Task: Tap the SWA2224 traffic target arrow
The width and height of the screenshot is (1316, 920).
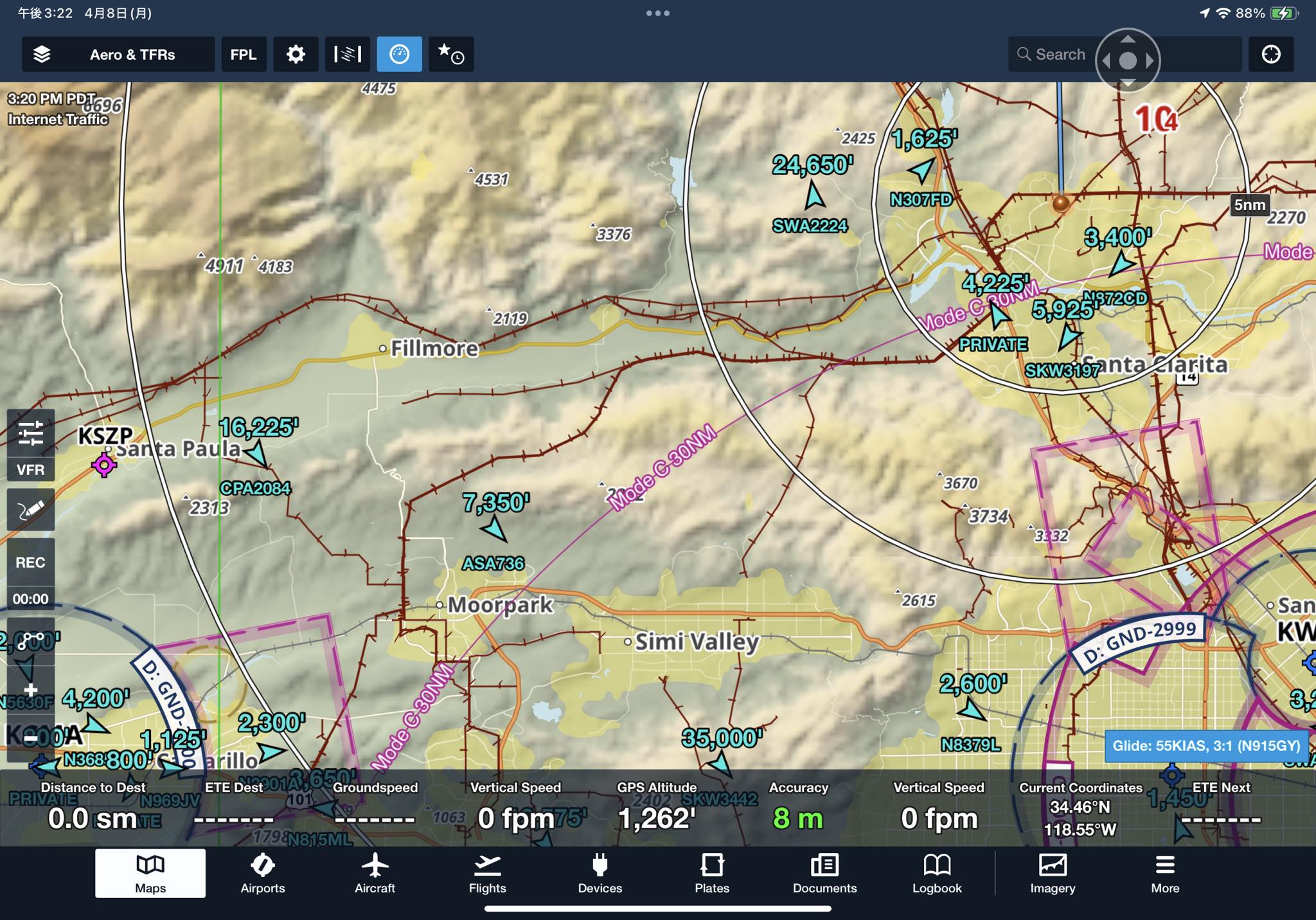Action: tap(814, 195)
